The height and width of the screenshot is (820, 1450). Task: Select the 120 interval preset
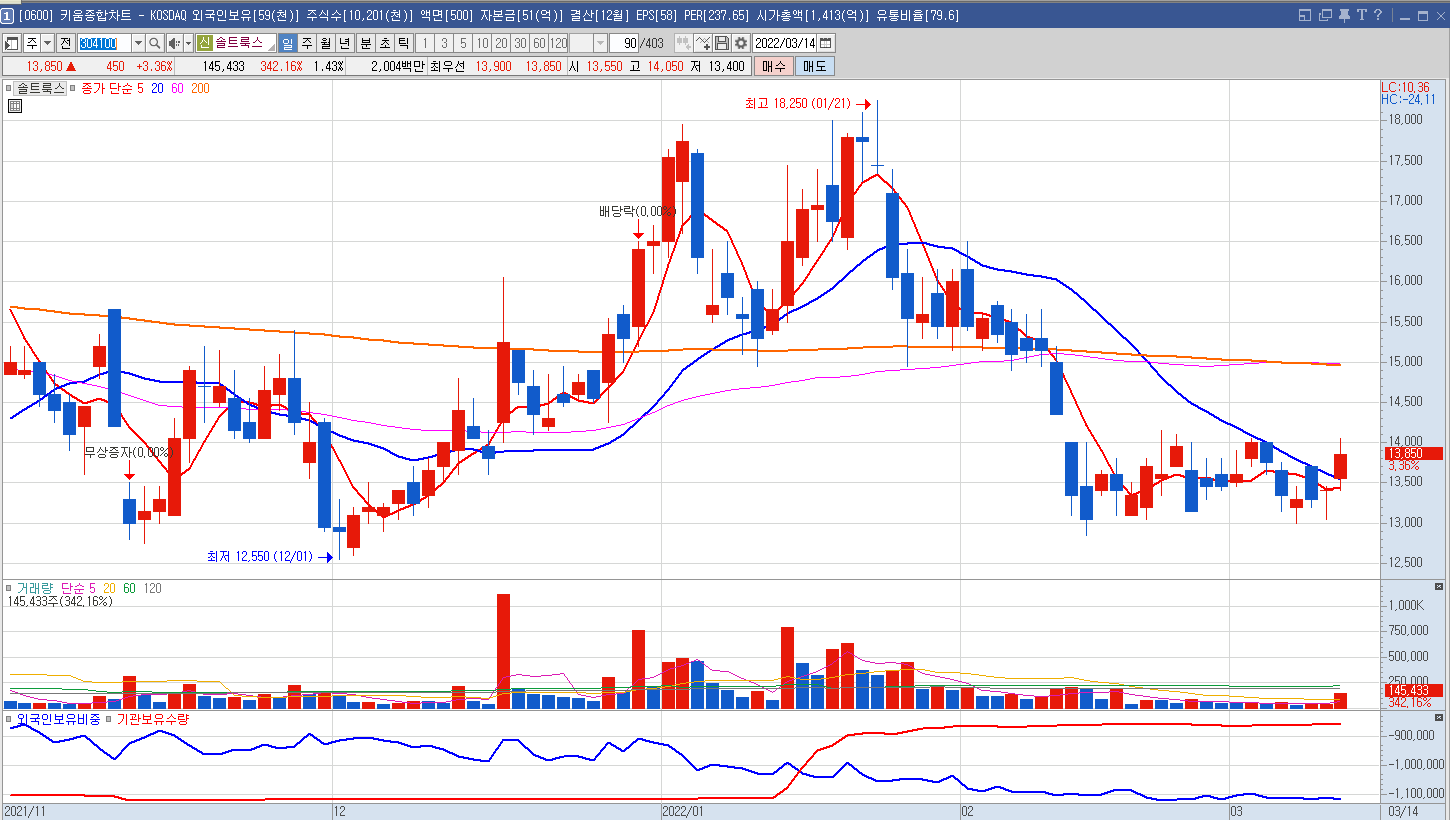558,43
